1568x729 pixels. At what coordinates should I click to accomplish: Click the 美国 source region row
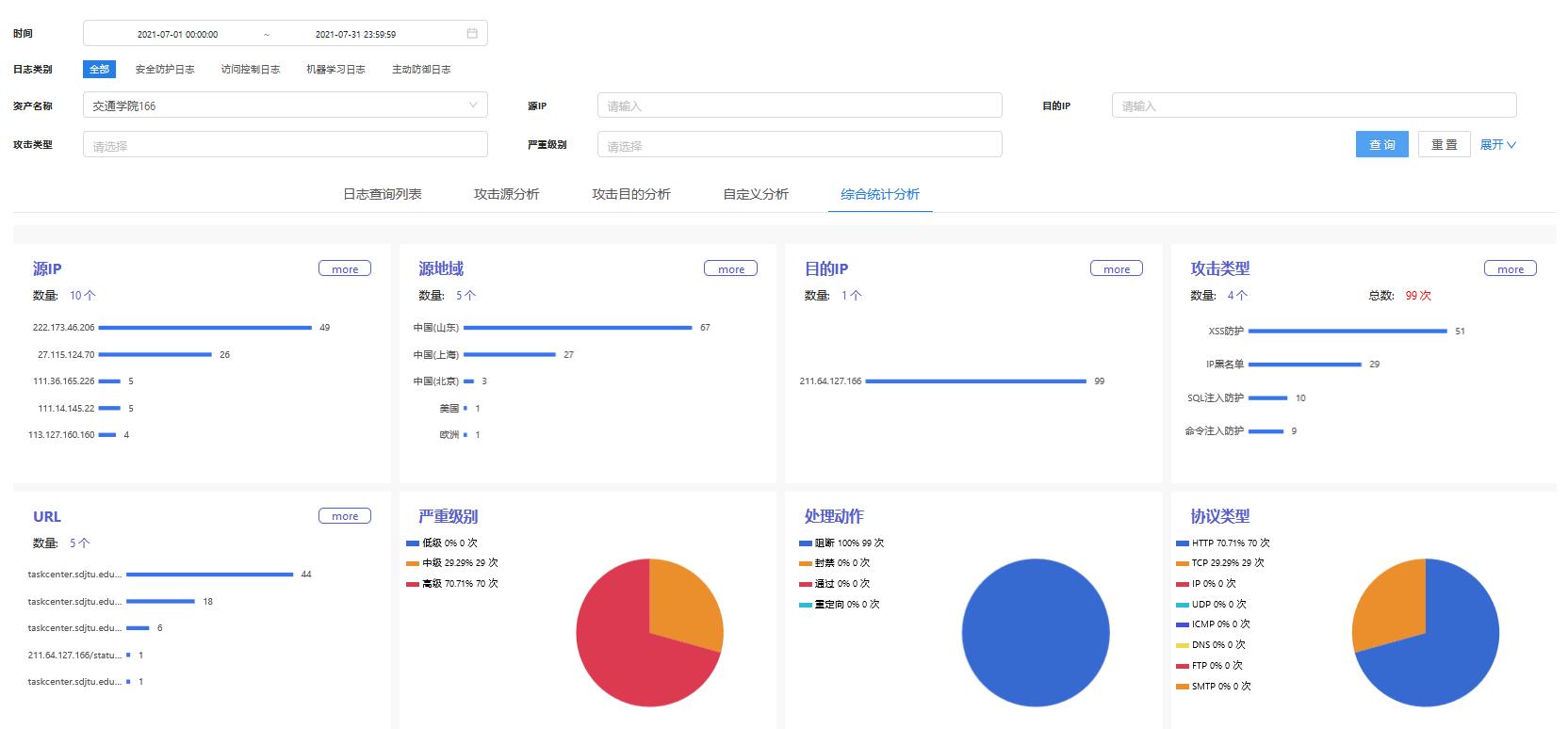460,409
